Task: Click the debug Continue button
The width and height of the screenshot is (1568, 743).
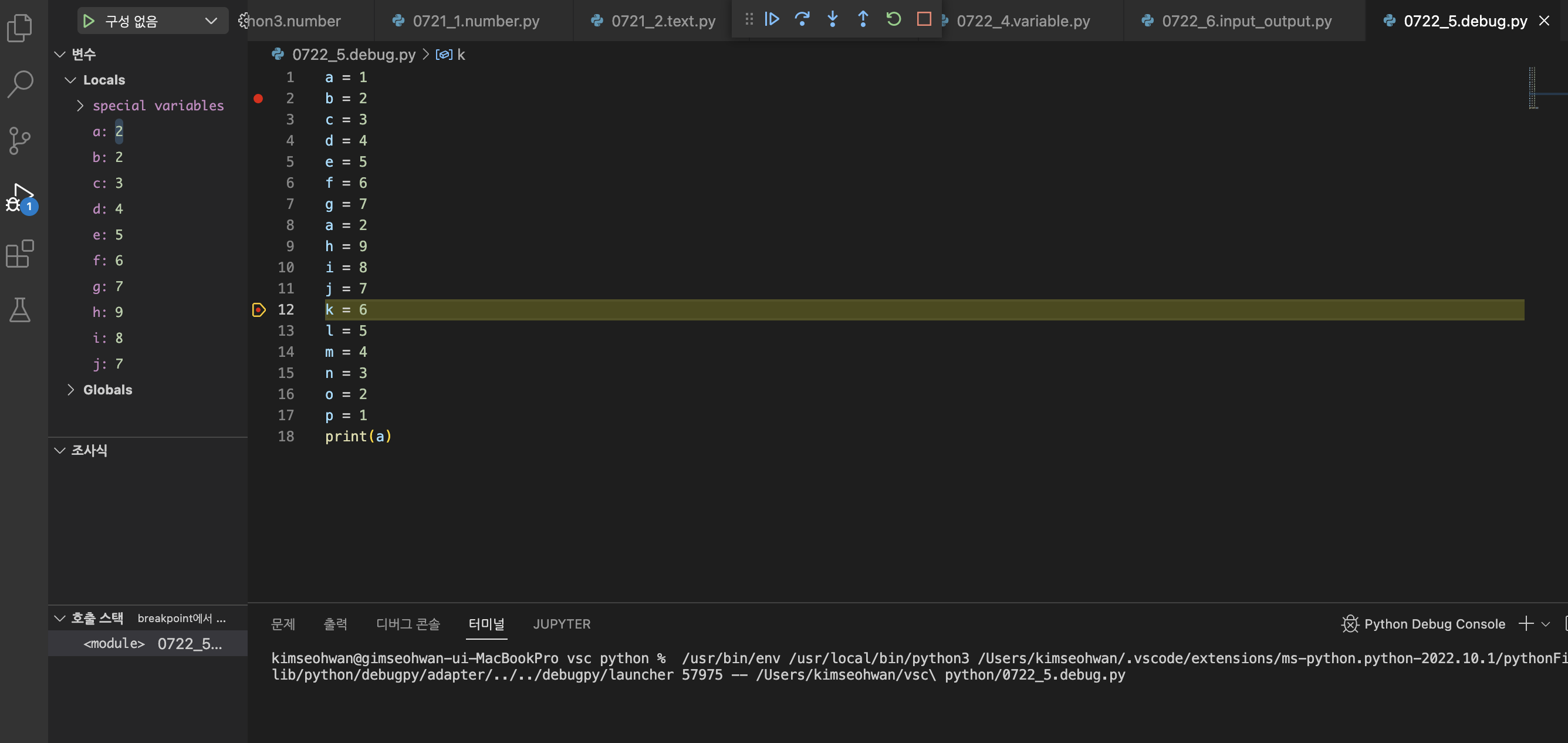Action: [x=772, y=19]
